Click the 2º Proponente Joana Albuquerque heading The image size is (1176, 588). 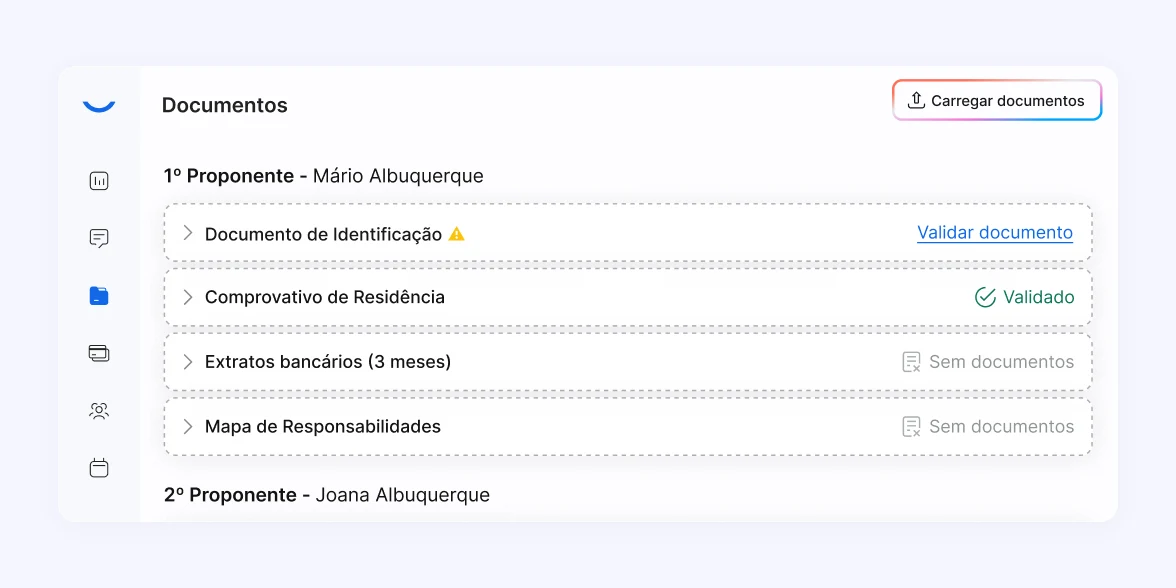327,495
